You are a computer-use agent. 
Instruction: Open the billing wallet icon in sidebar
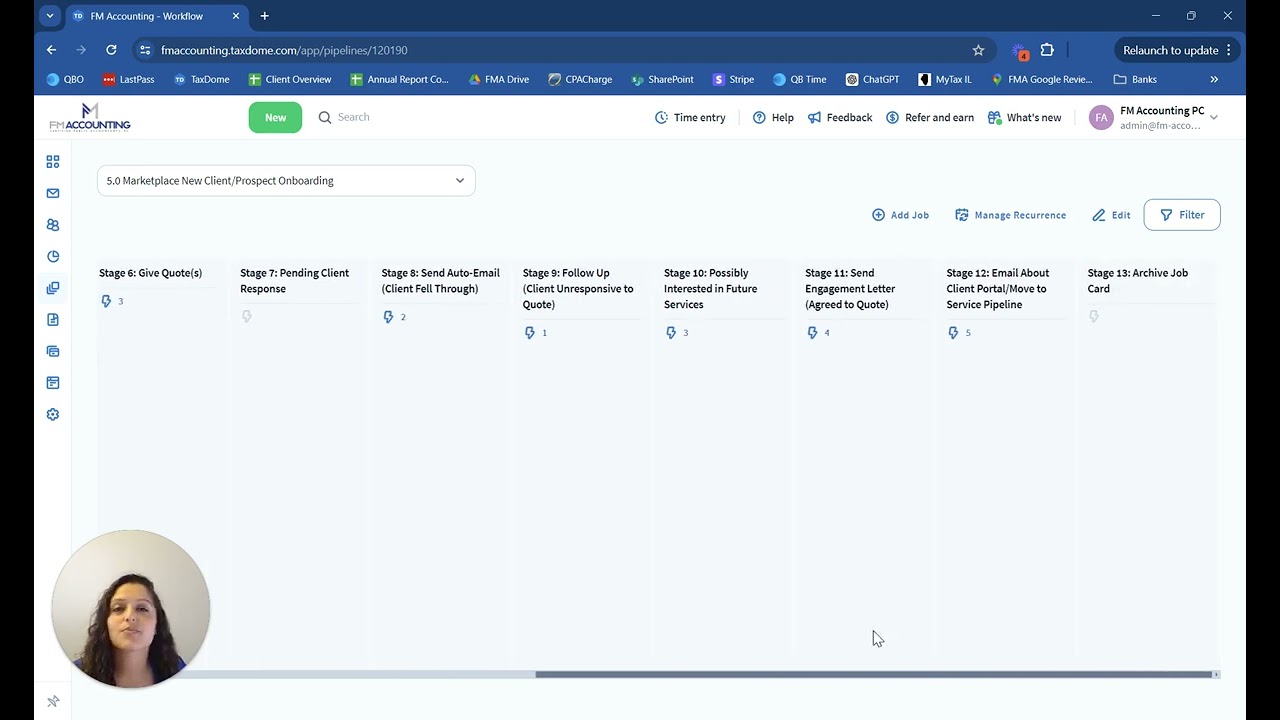pos(53,351)
